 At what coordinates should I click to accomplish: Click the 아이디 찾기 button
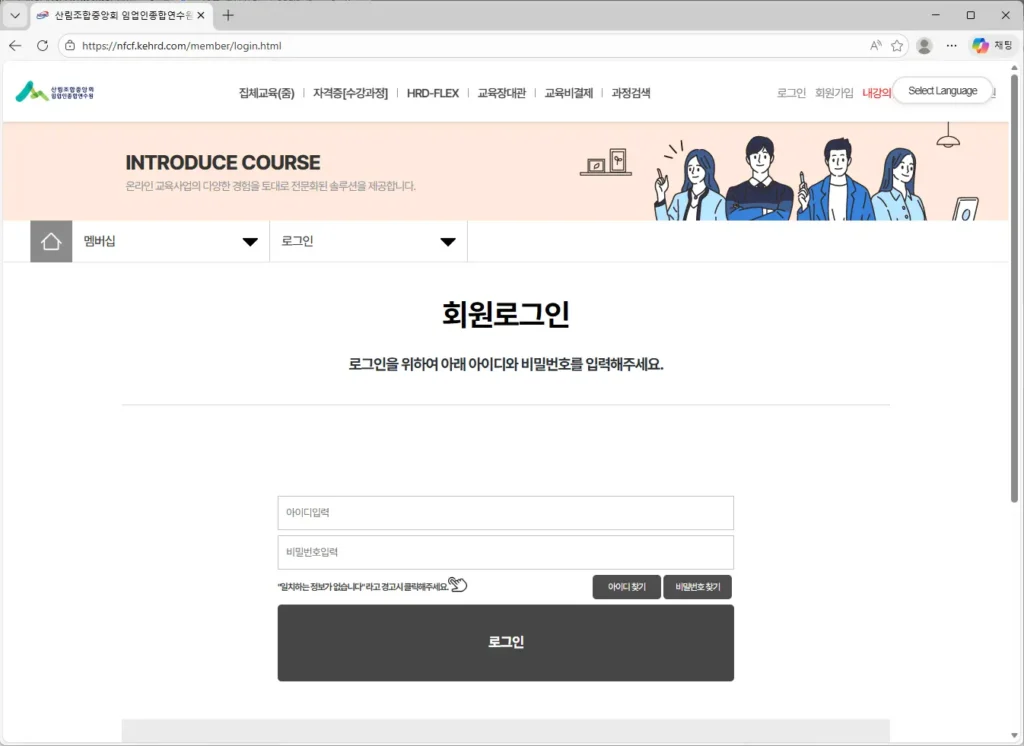coord(626,587)
